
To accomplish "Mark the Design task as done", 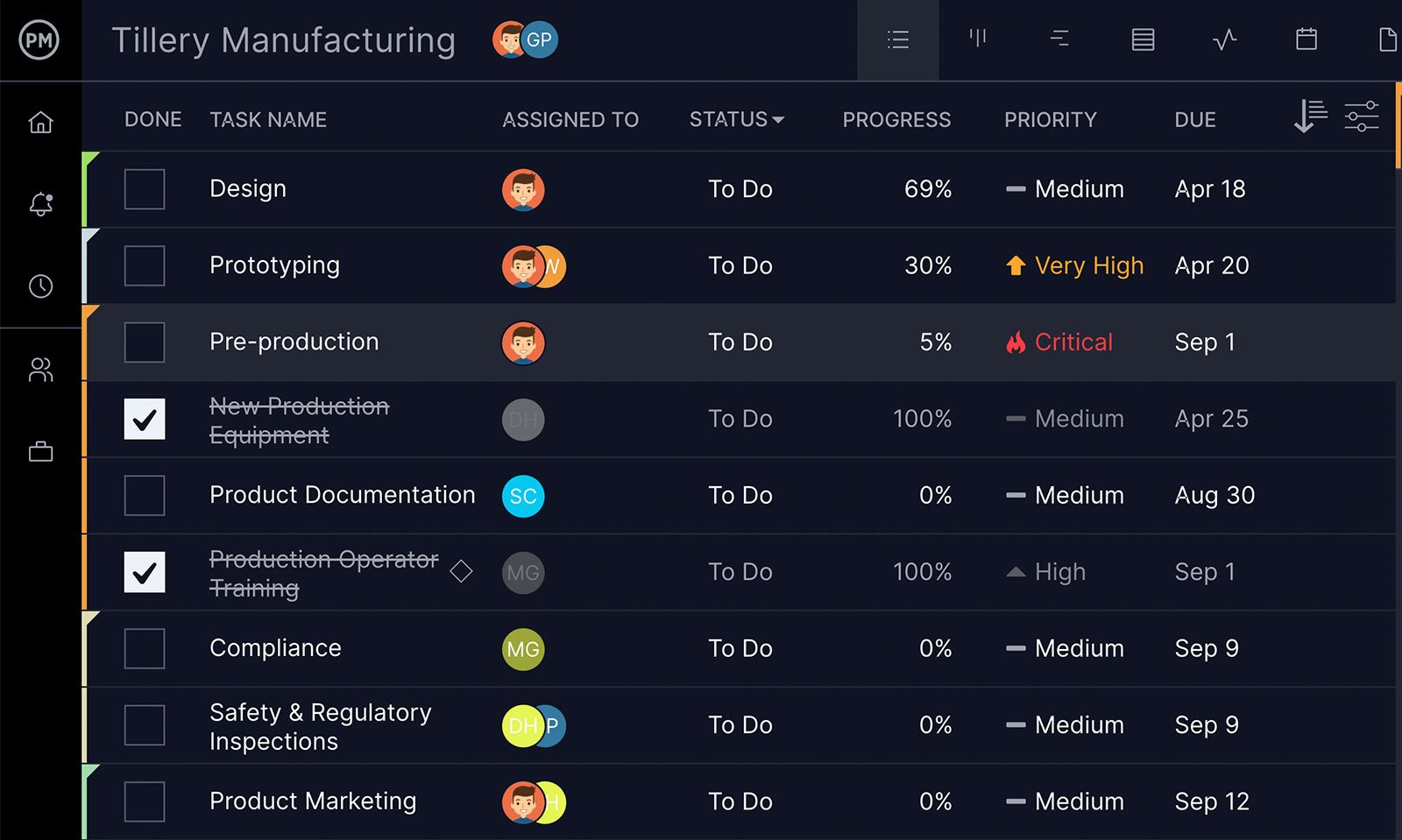I will click(x=144, y=189).
